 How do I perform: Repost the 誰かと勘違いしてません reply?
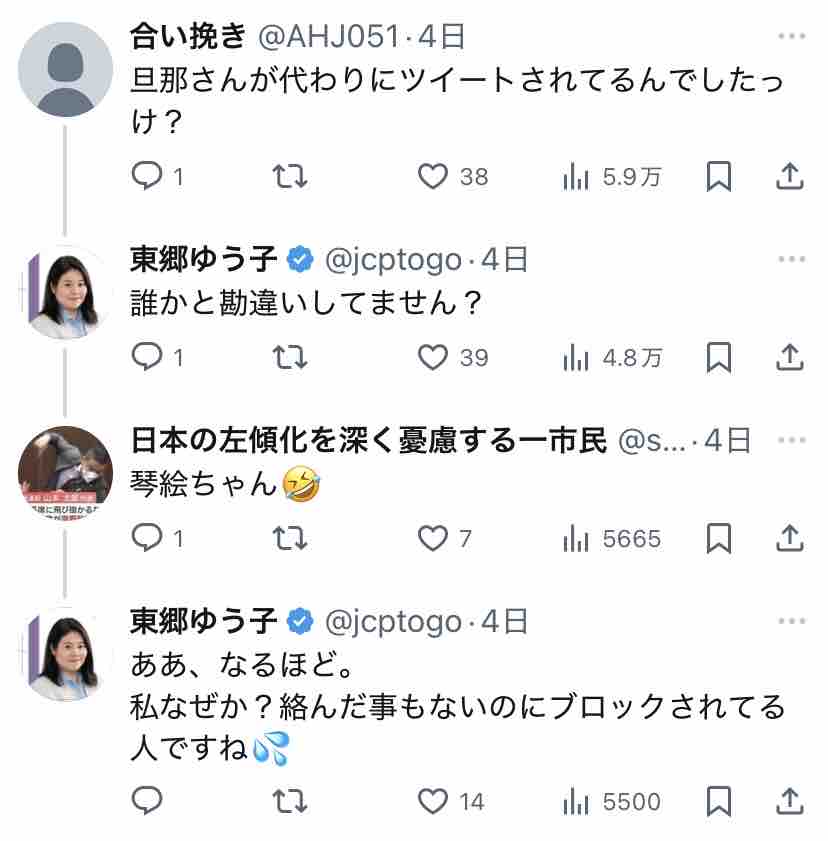290,357
